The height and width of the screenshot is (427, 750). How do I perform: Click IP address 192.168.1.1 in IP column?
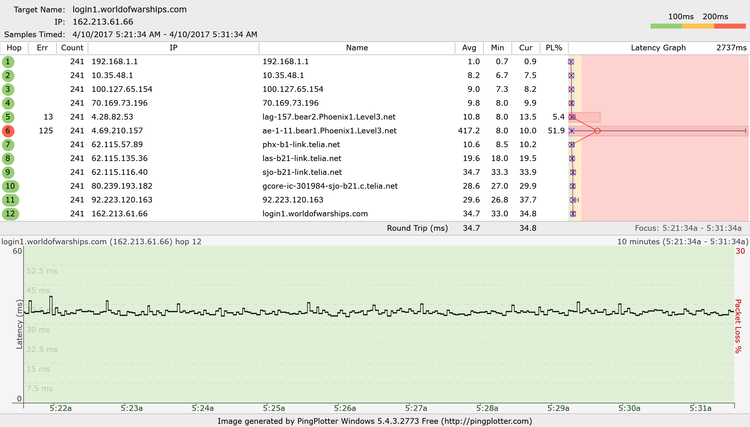[114, 62]
